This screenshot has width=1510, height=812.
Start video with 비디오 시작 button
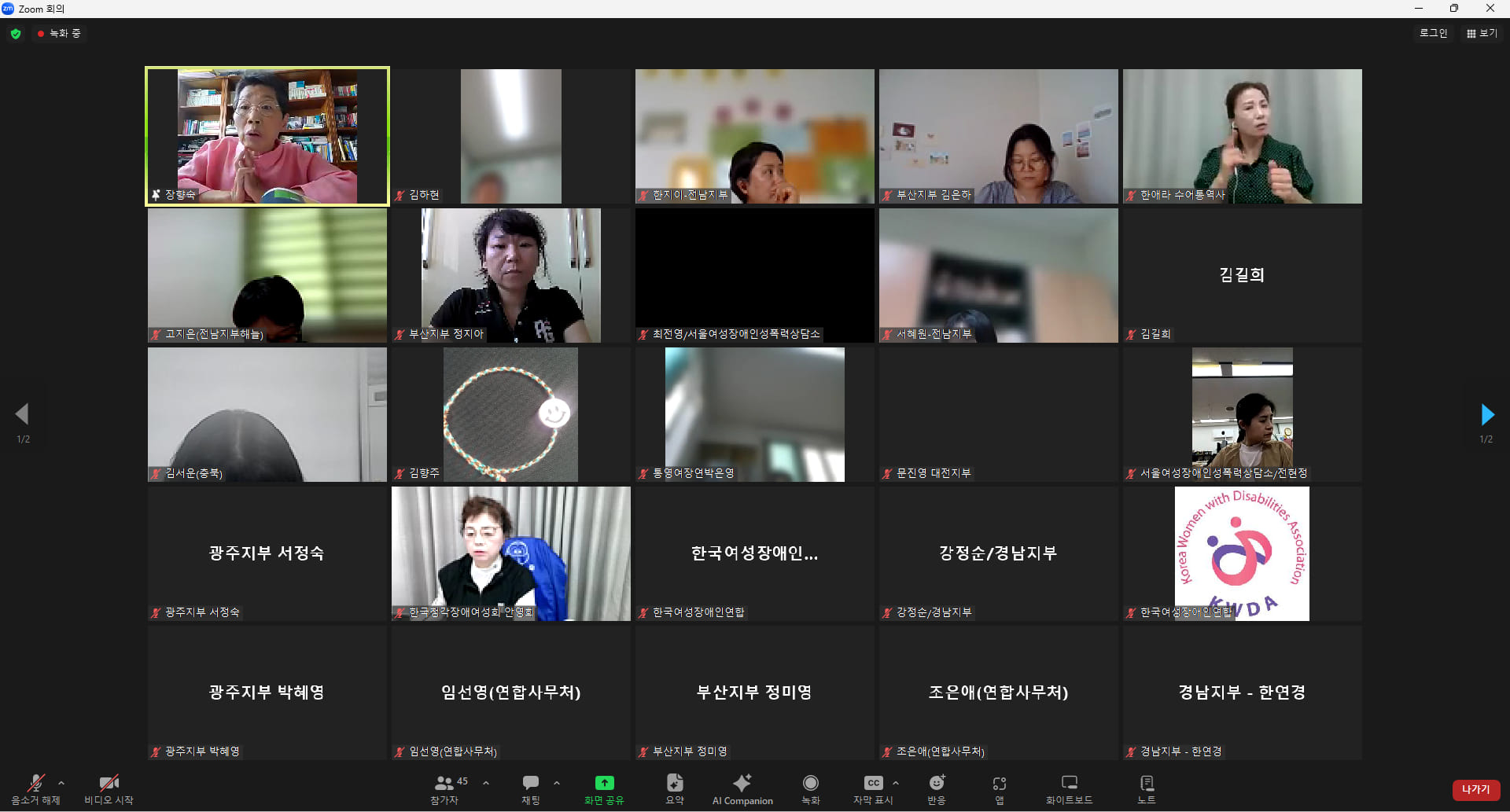coord(109,789)
